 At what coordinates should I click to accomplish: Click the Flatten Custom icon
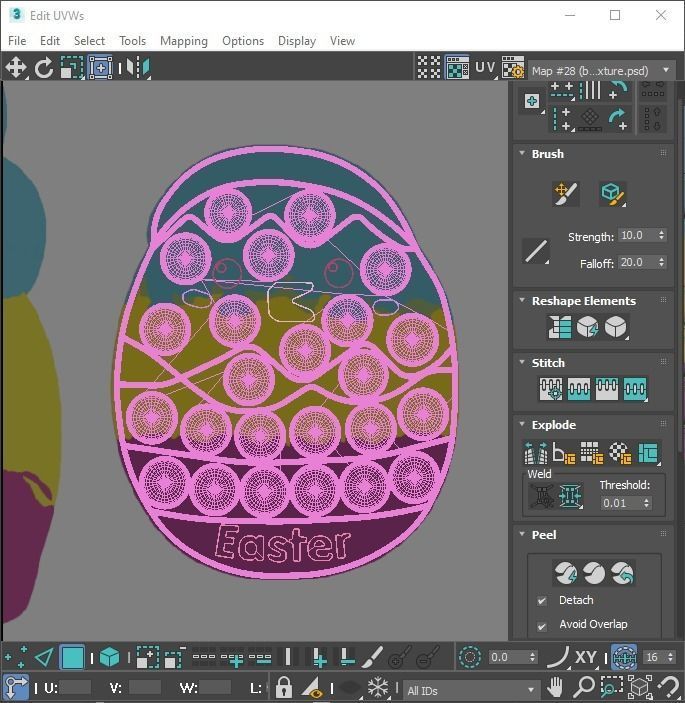point(648,453)
